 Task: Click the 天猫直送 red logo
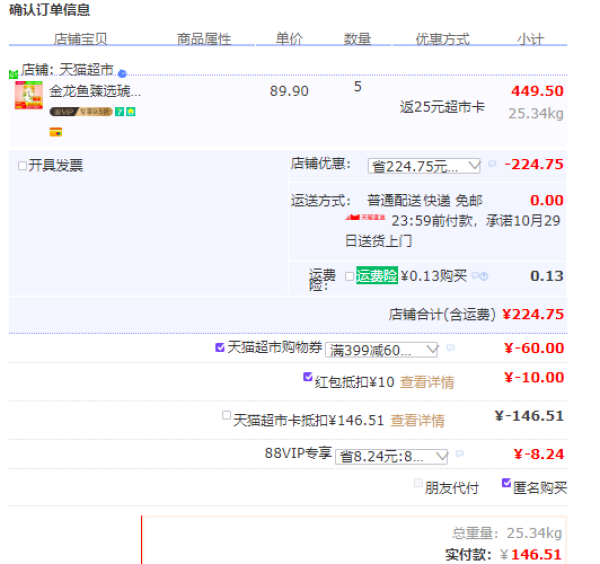365,217
